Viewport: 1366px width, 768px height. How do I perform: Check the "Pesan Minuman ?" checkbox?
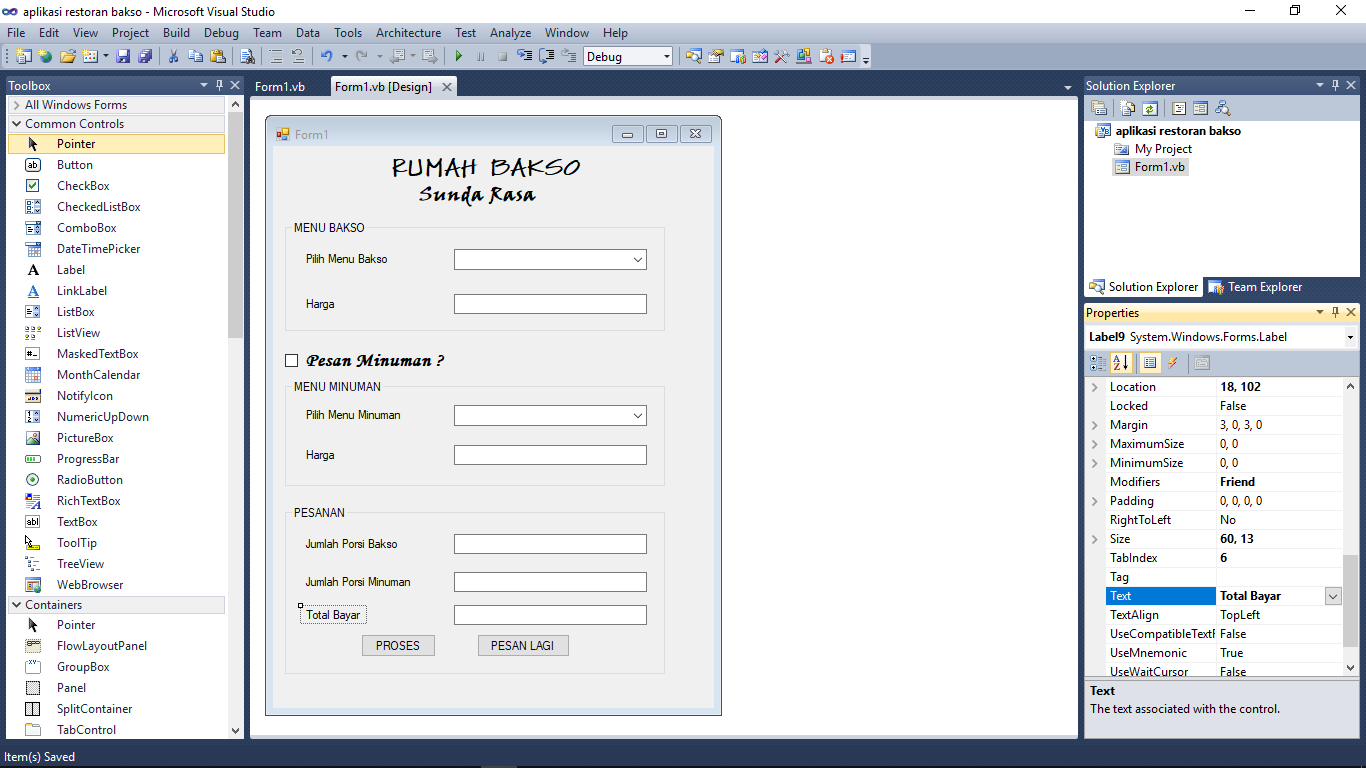tap(291, 360)
